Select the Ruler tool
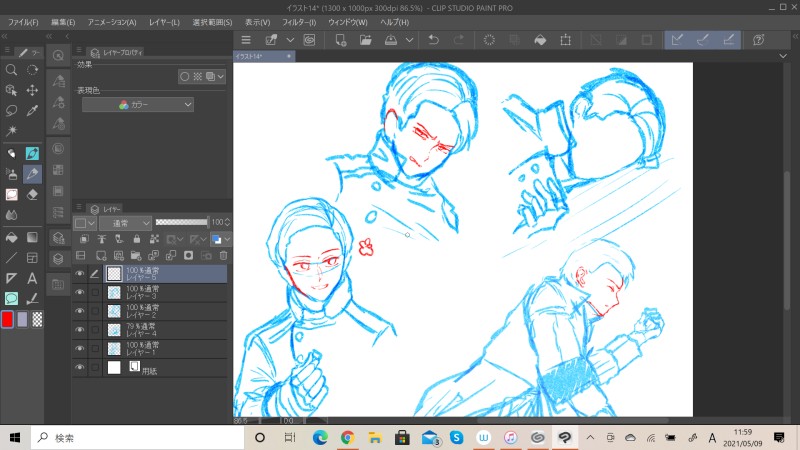This screenshot has height=450, width=800. [11, 278]
